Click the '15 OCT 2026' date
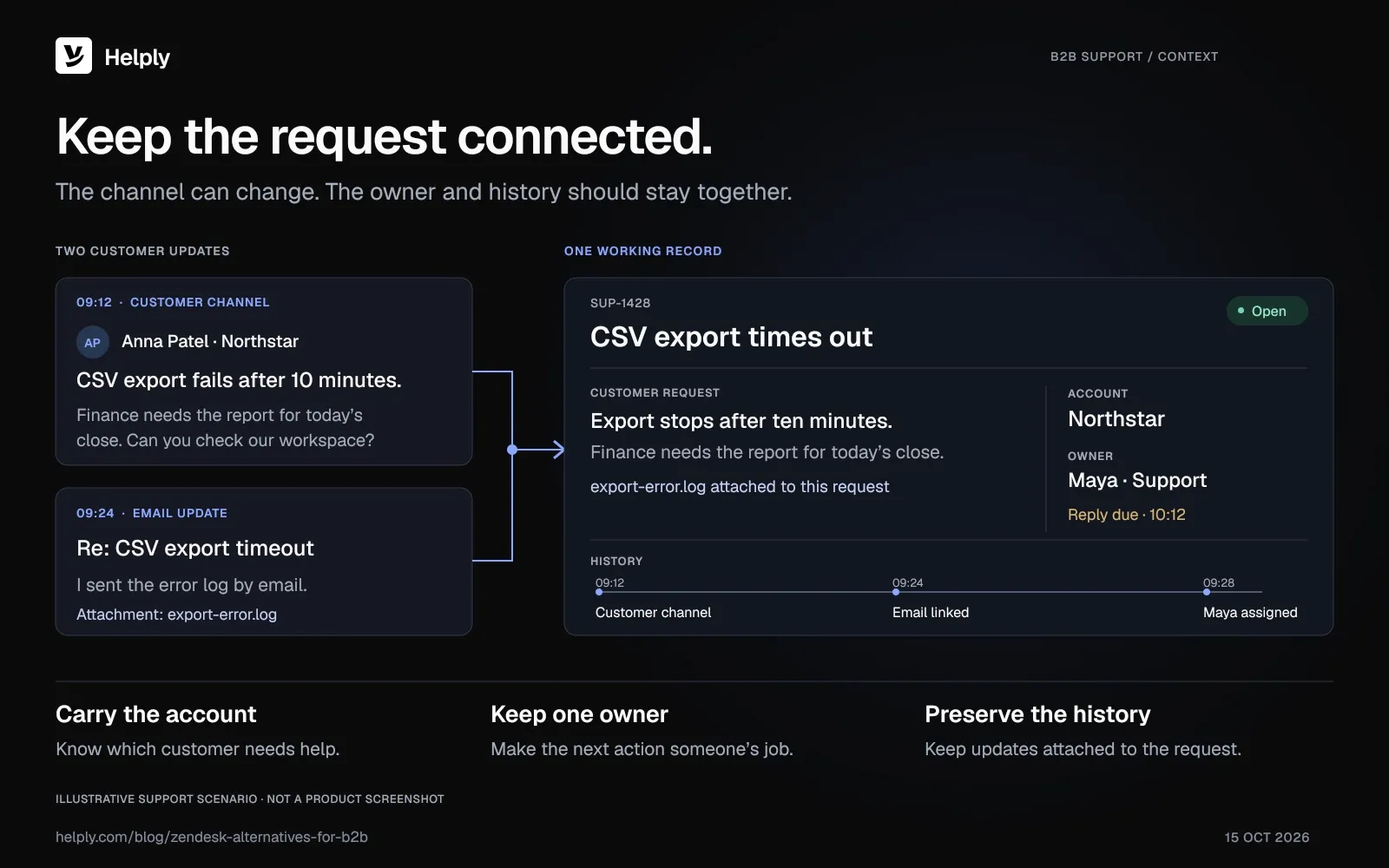This screenshot has height=868, width=1389. (1267, 838)
